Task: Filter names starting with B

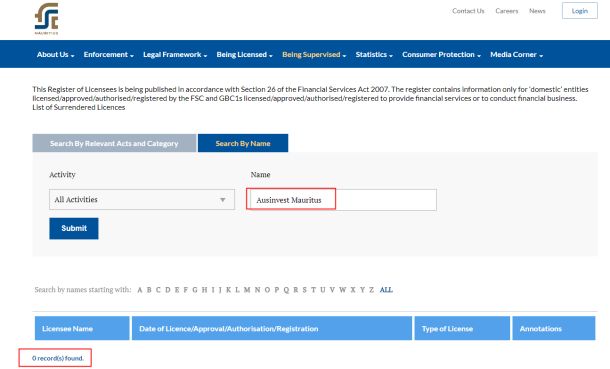Action: 149,290
